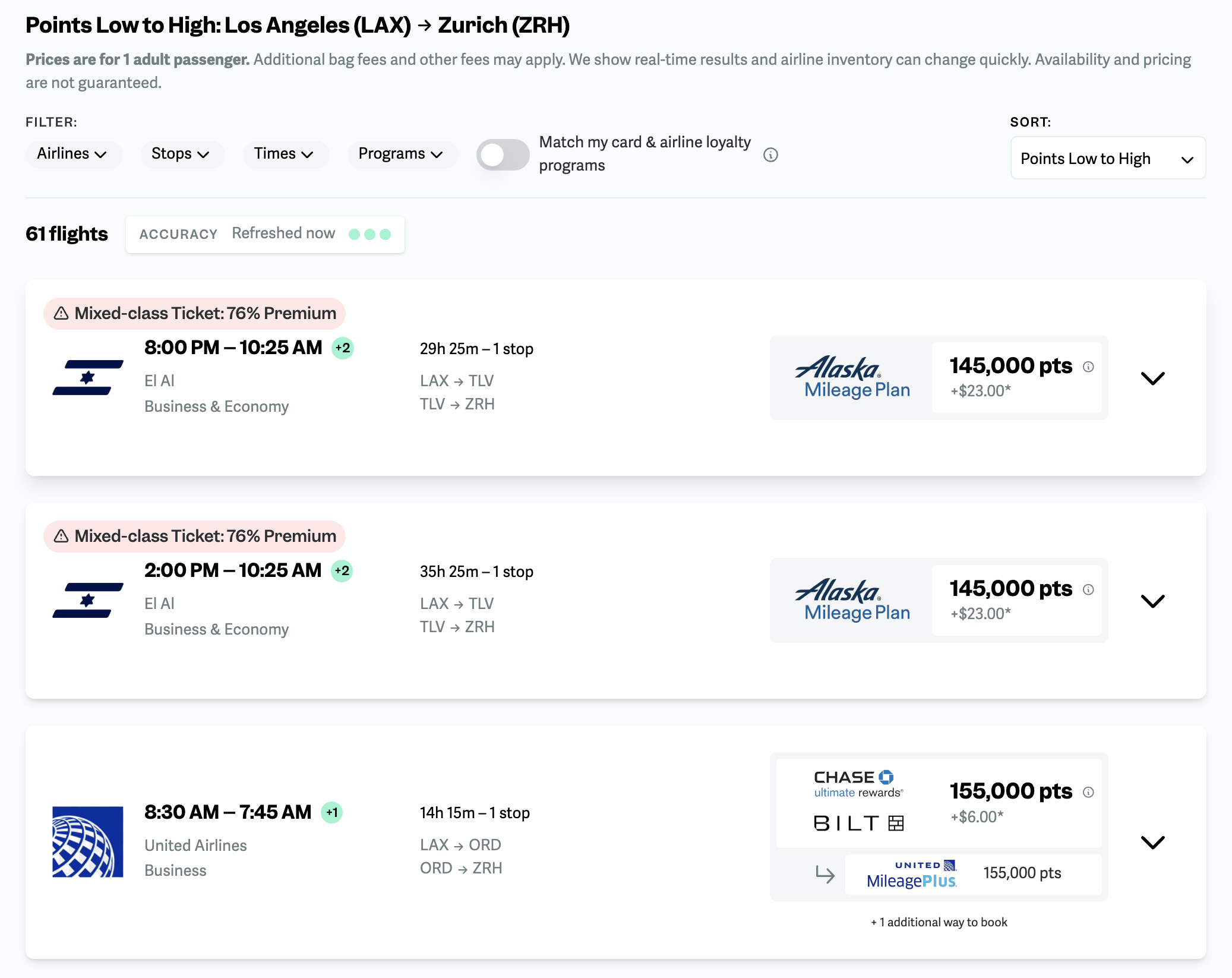
Task: Click the green accuracy indicator dots
Action: [369, 234]
